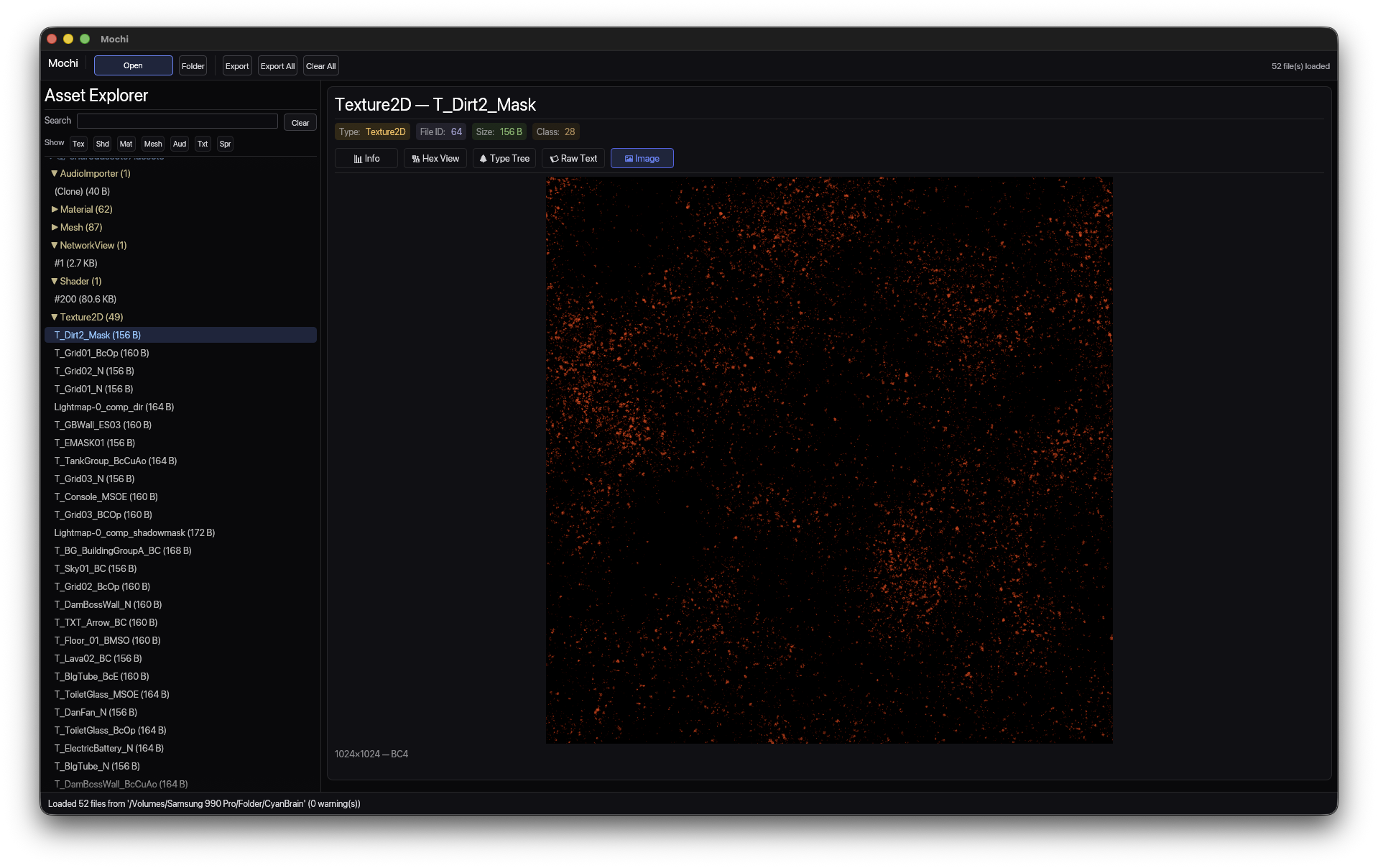
Task: Click the Export All button
Action: pos(277,65)
